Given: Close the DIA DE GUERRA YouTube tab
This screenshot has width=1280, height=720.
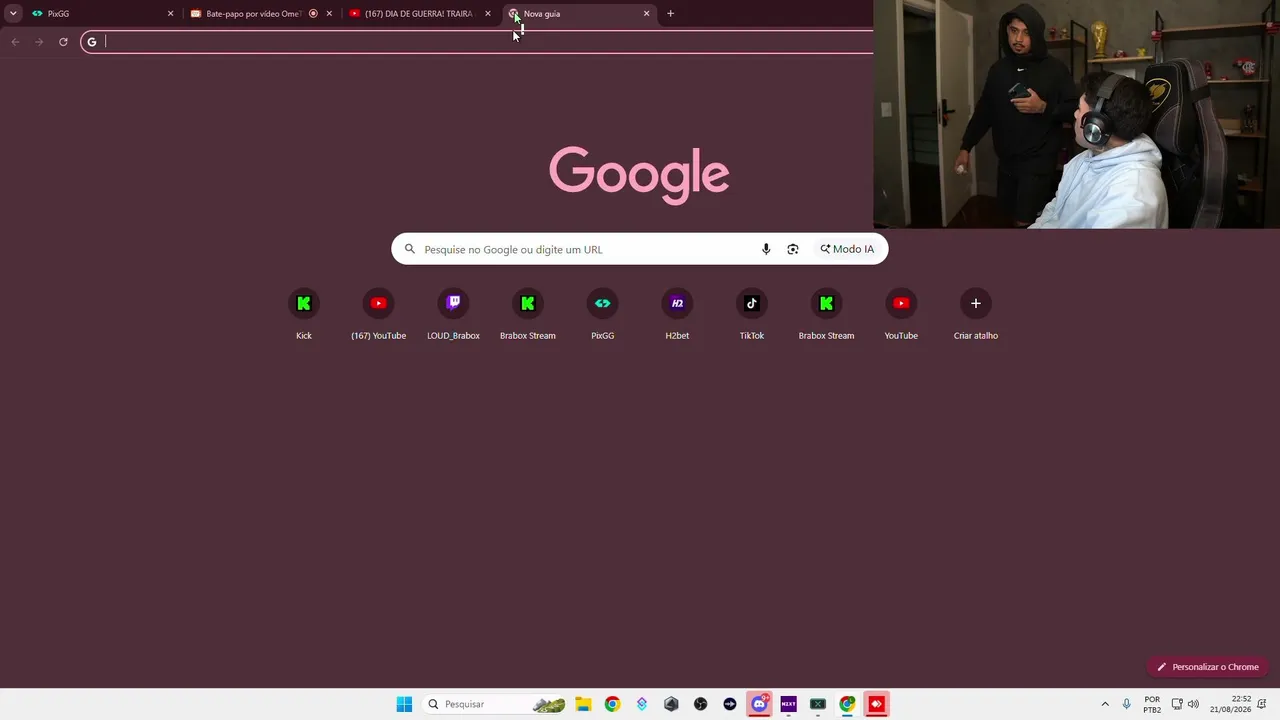Looking at the screenshot, I should pos(488,14).
